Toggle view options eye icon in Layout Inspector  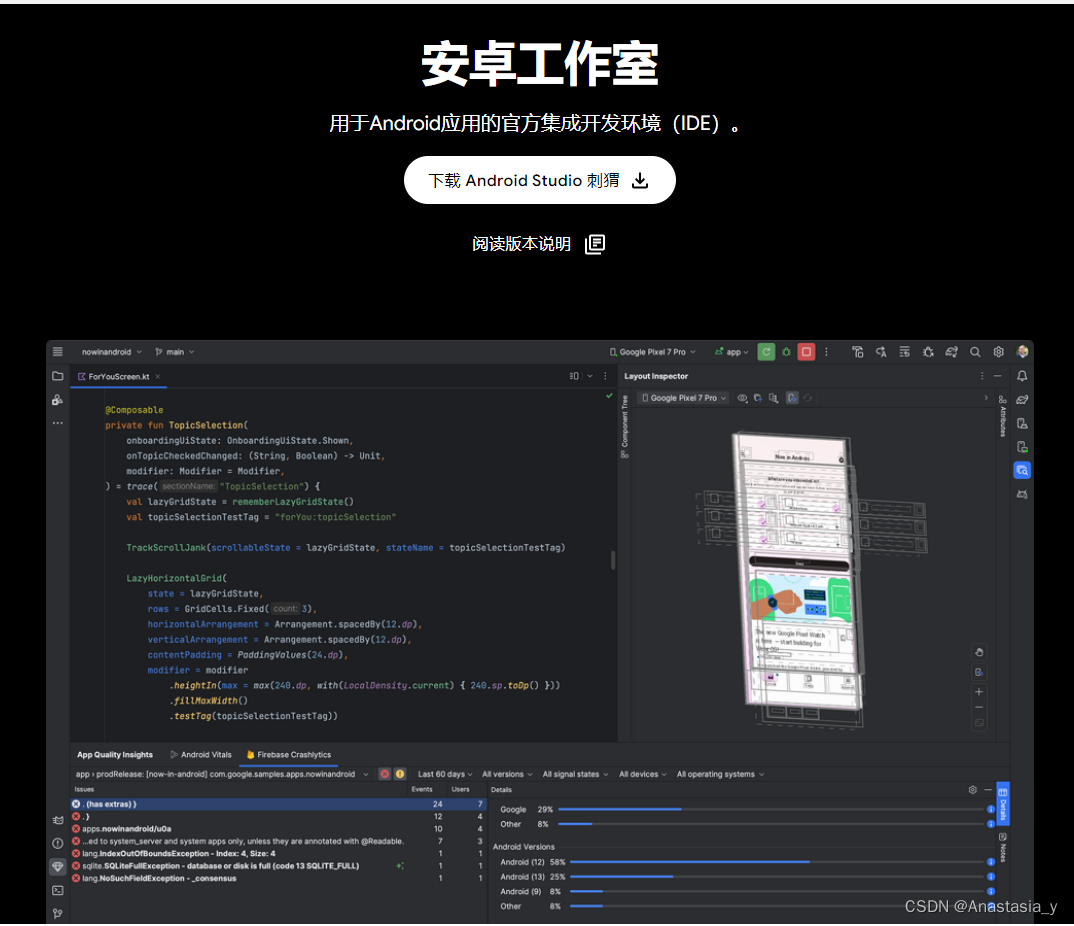point(742,398)
